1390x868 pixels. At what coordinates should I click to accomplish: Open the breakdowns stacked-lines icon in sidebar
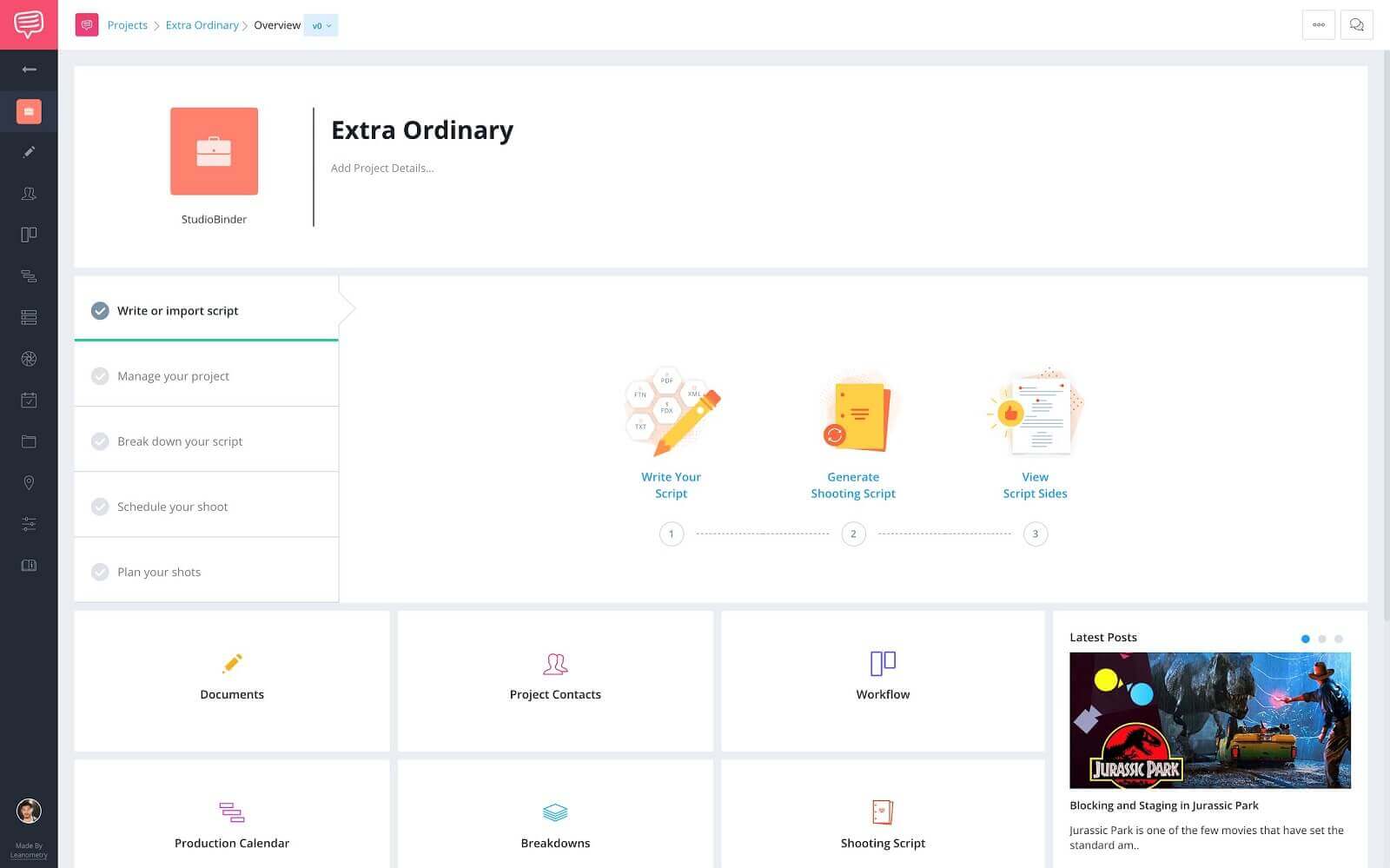(29, 317)
